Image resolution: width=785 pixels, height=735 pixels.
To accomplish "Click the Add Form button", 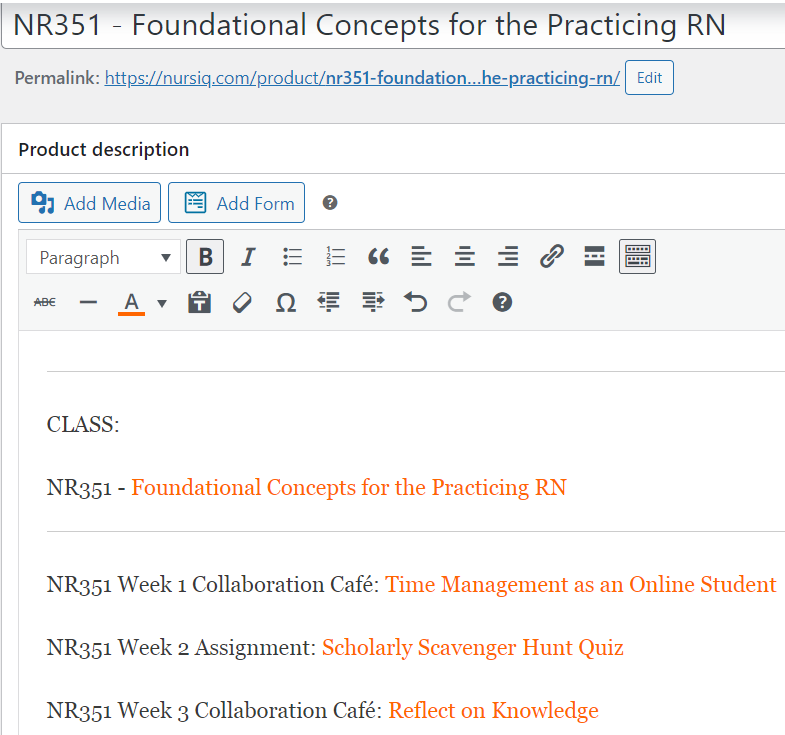I will [x=236, y=203].
